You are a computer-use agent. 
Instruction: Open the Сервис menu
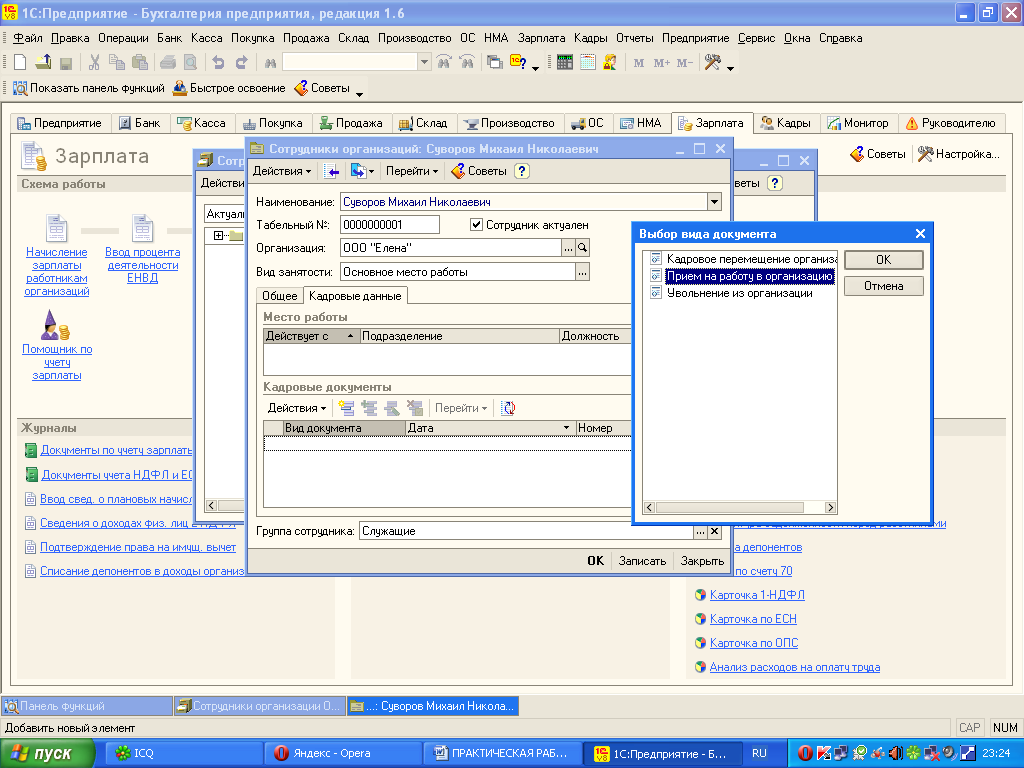[x=756, y=38]
